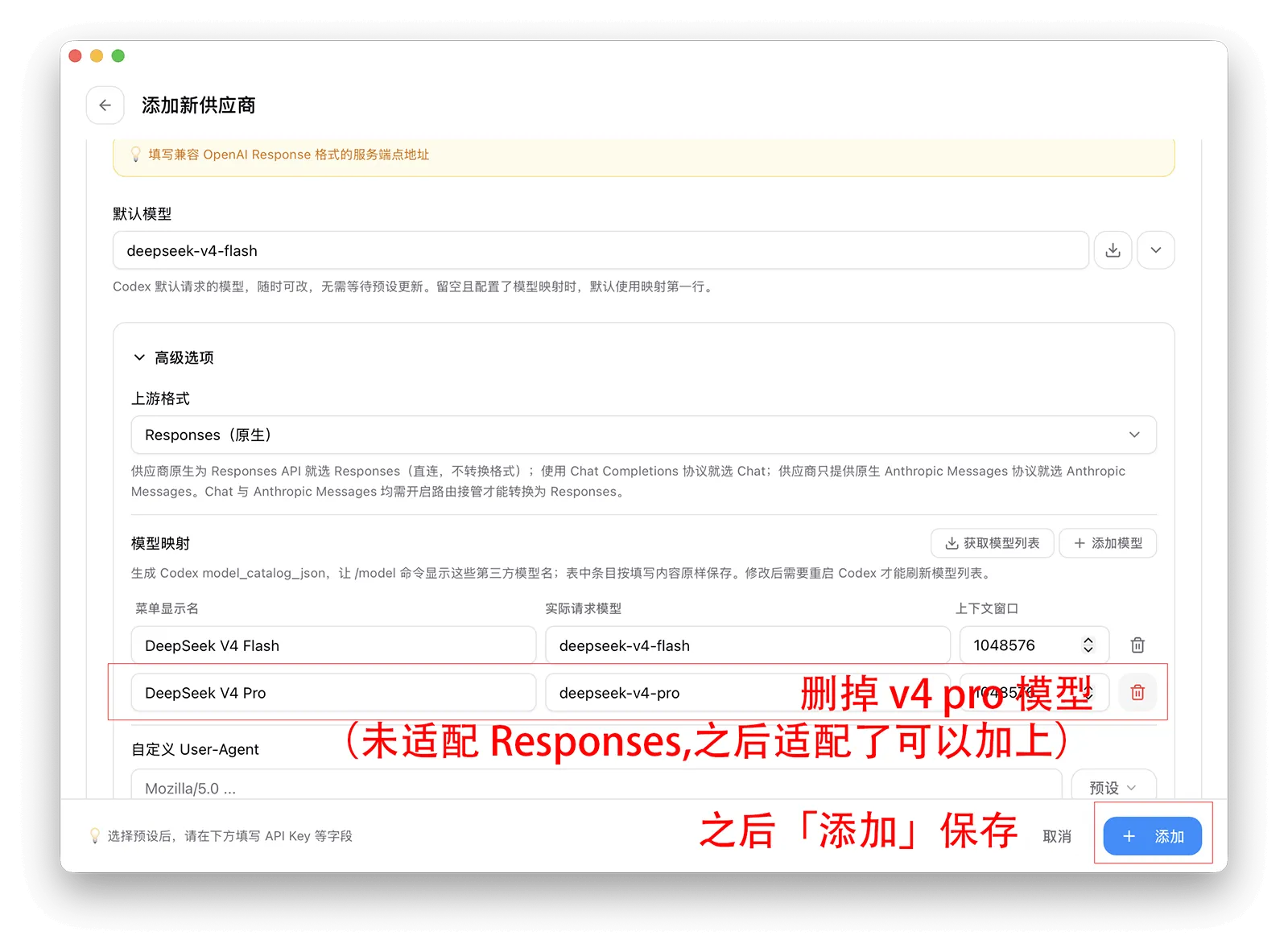Viewport: 1288px width, 952px height.
Task: Edit display name DeepSeek V4 Flash
Action: [x=333, y=645]
